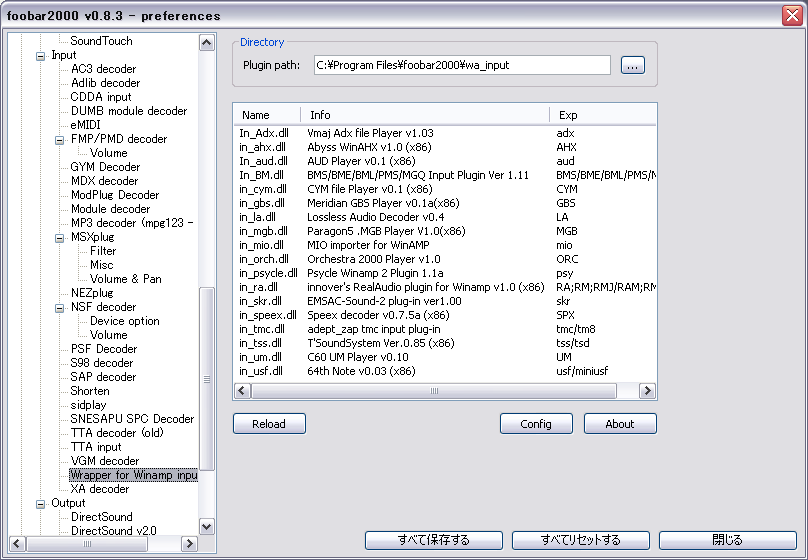This screenshot has height=560, width=808.
Task: Select SNESAPU SPC Decoder in tree
Action: 132,419
